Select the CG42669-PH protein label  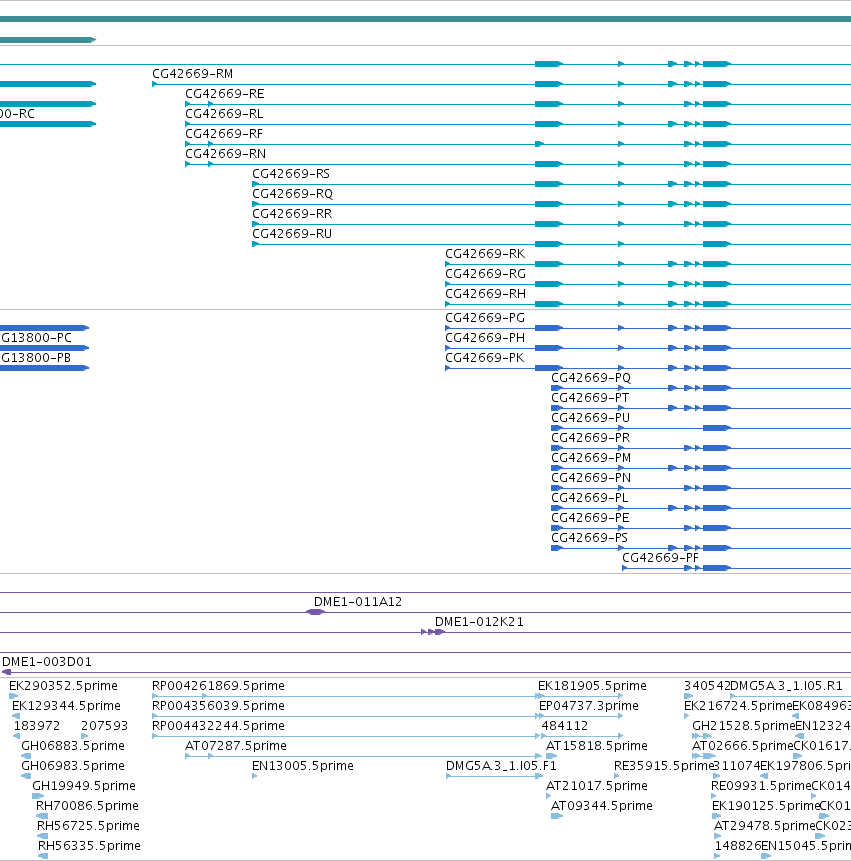click(485, 338)
